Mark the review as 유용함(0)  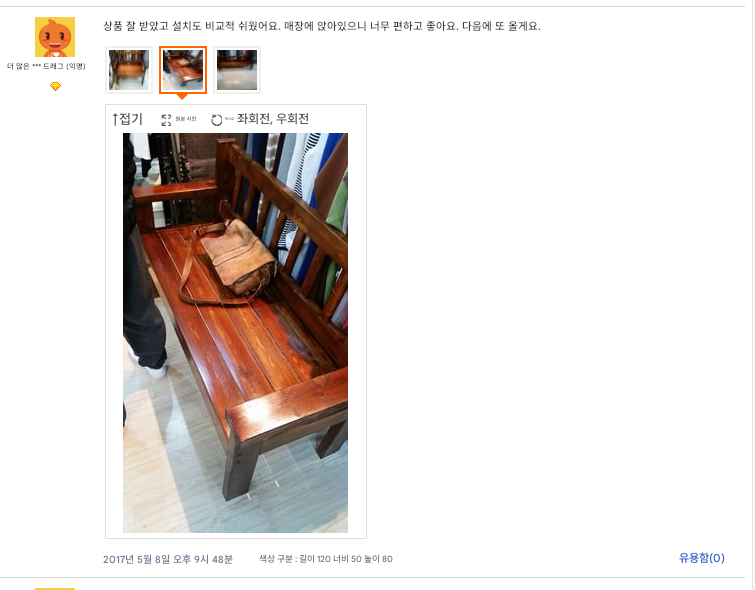[702, 558]
